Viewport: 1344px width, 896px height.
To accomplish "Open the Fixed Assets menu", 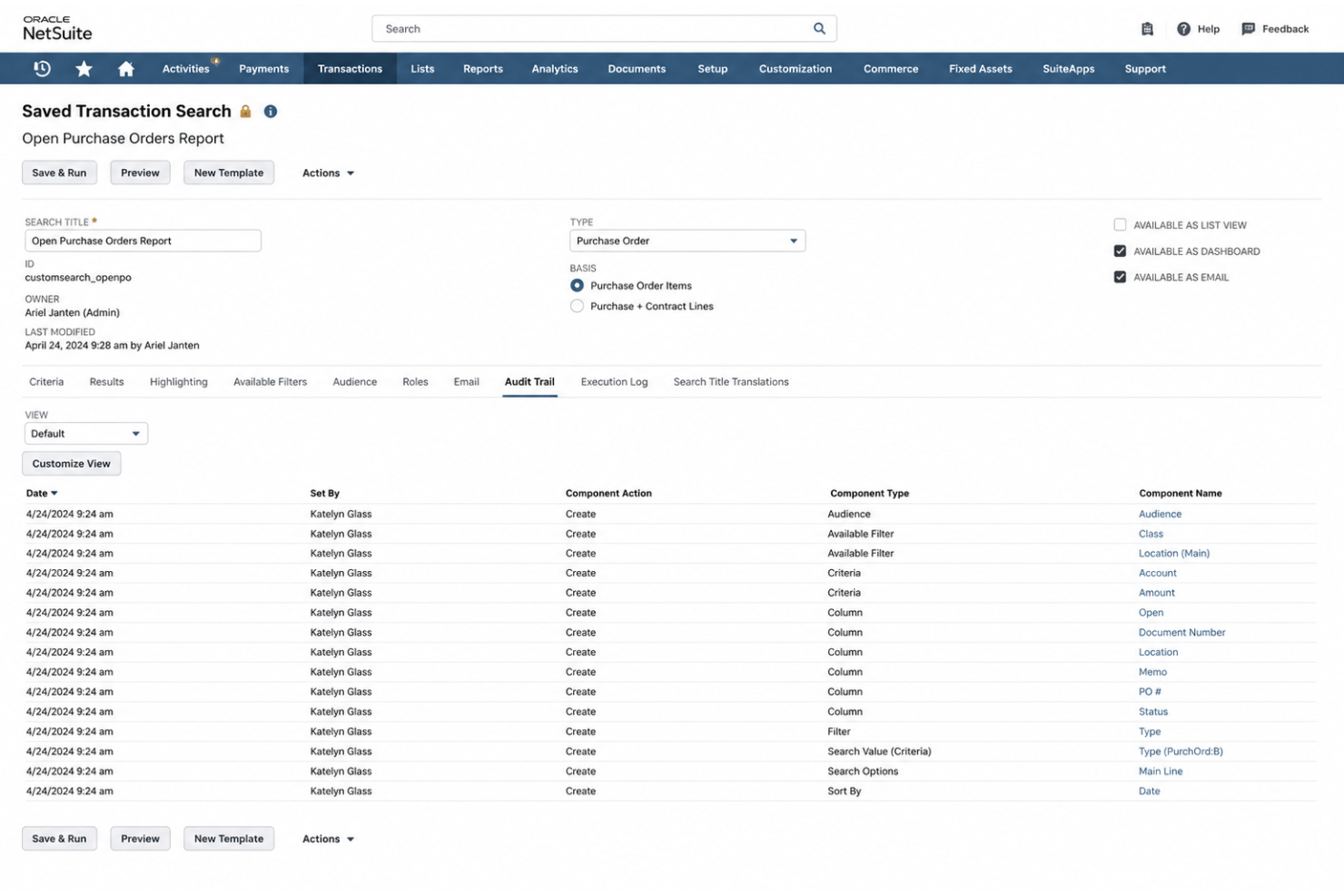I will point(981,68).
